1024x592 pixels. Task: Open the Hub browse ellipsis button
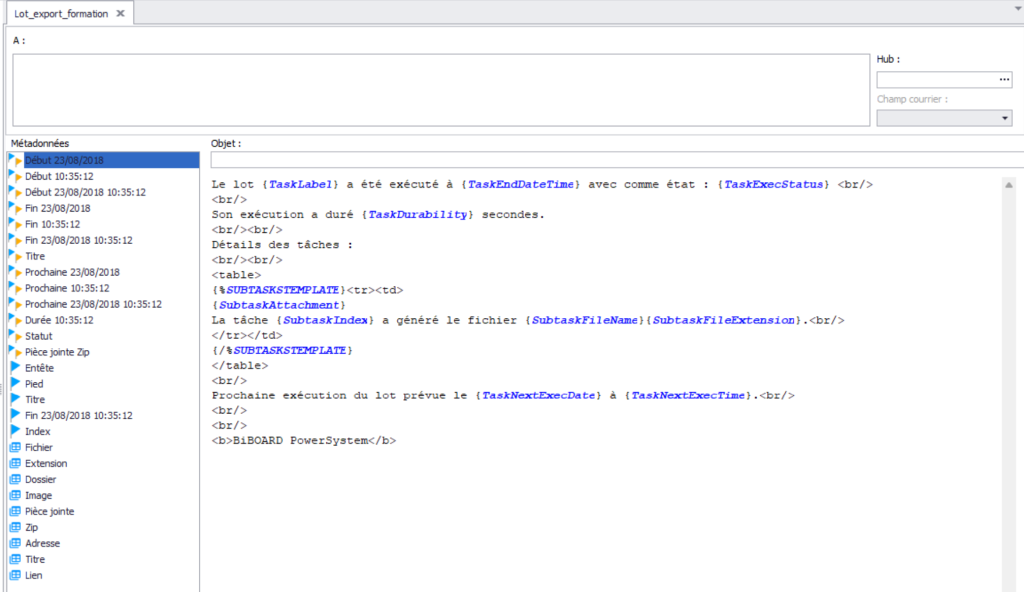click(x=1004, y=79)
